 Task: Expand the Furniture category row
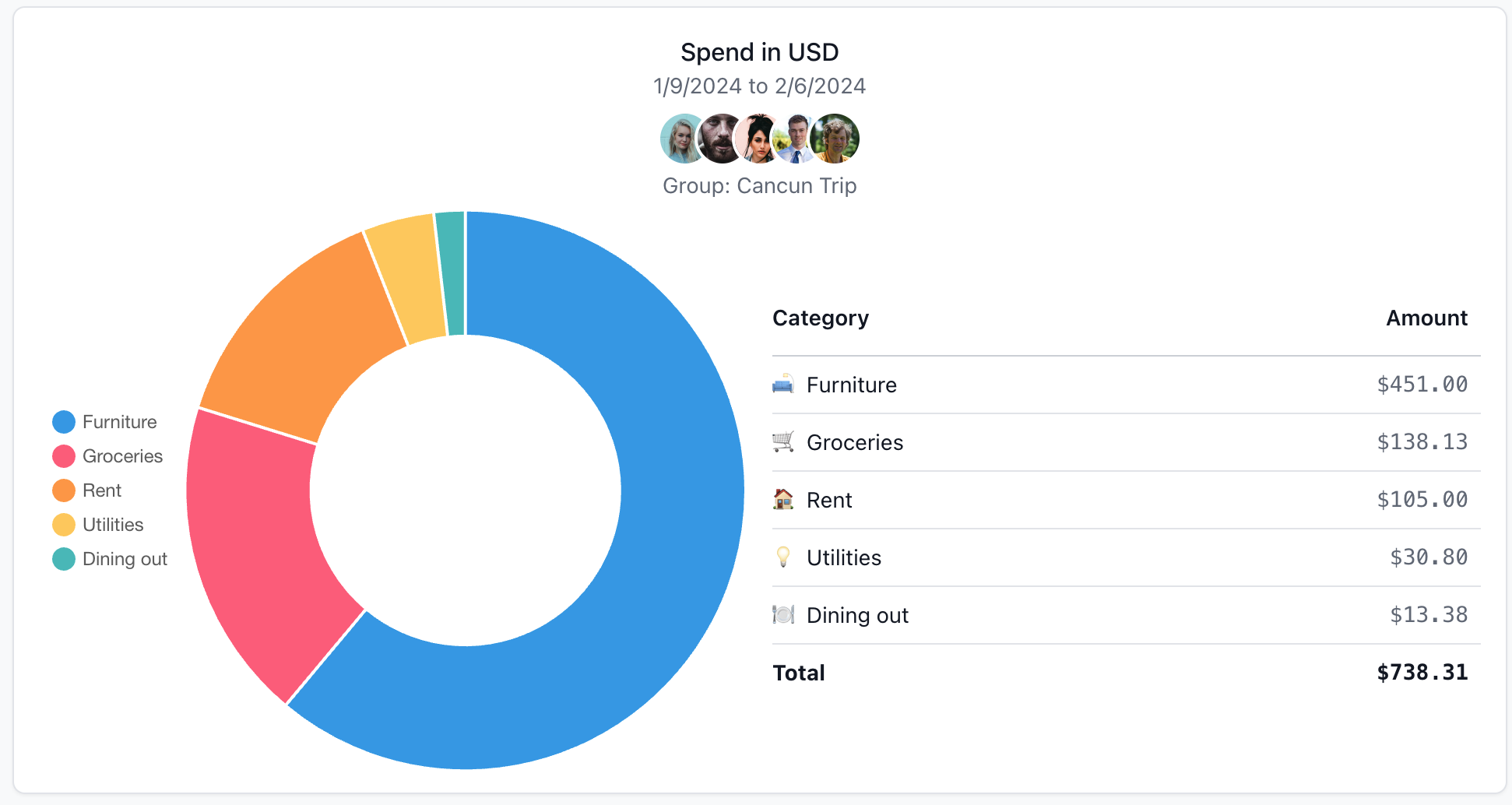click(x=851, y=384)
